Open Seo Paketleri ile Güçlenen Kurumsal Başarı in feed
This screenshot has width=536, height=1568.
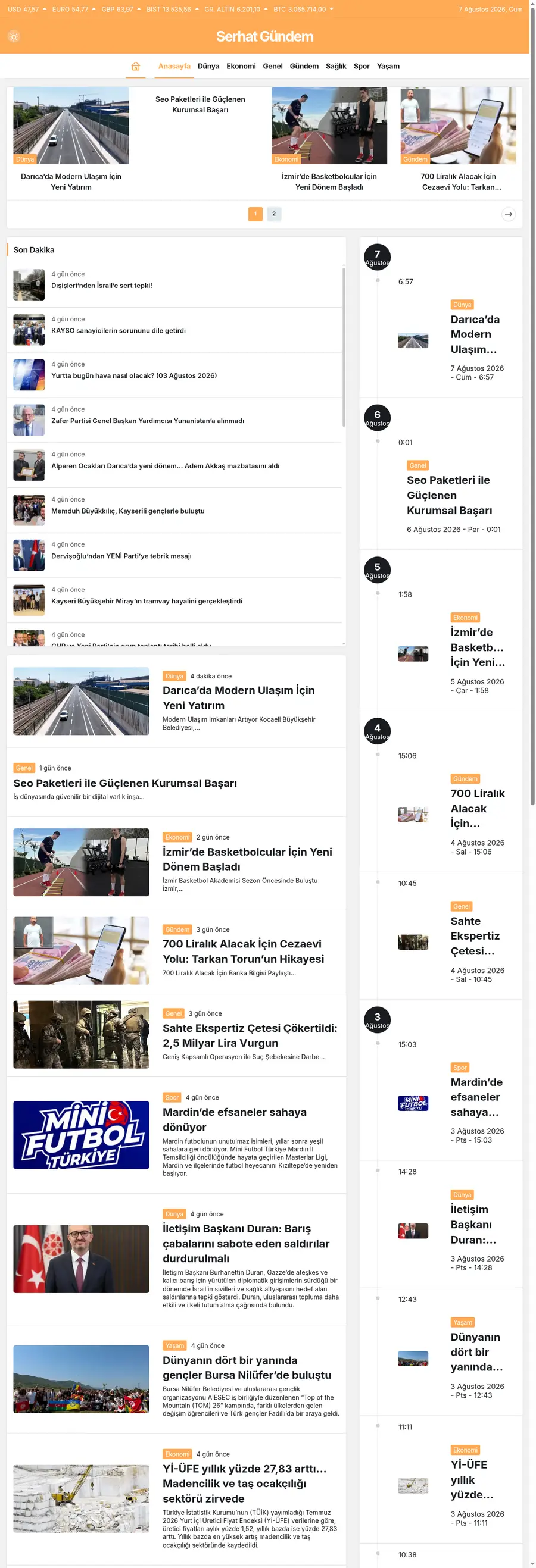coord(126,783)
